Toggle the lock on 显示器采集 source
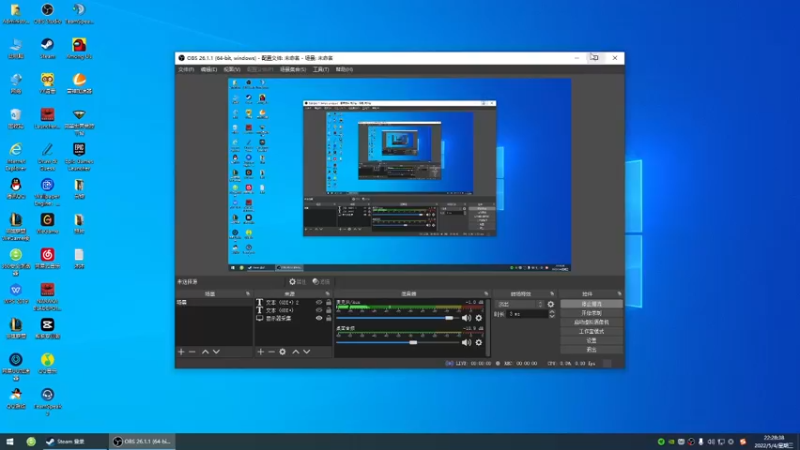800x450 pixels. pos(329,318)
